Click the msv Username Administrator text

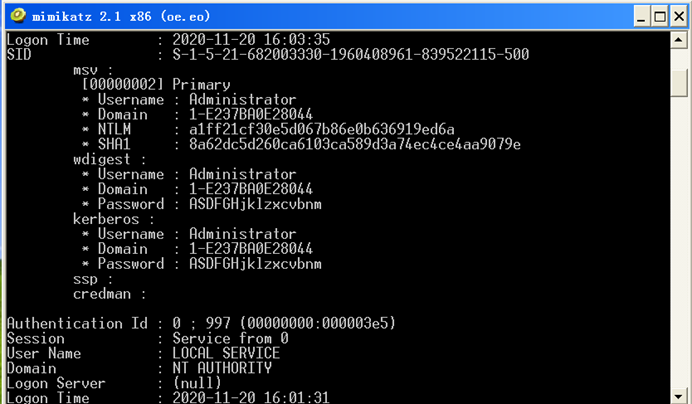click(x=242, y=99)
